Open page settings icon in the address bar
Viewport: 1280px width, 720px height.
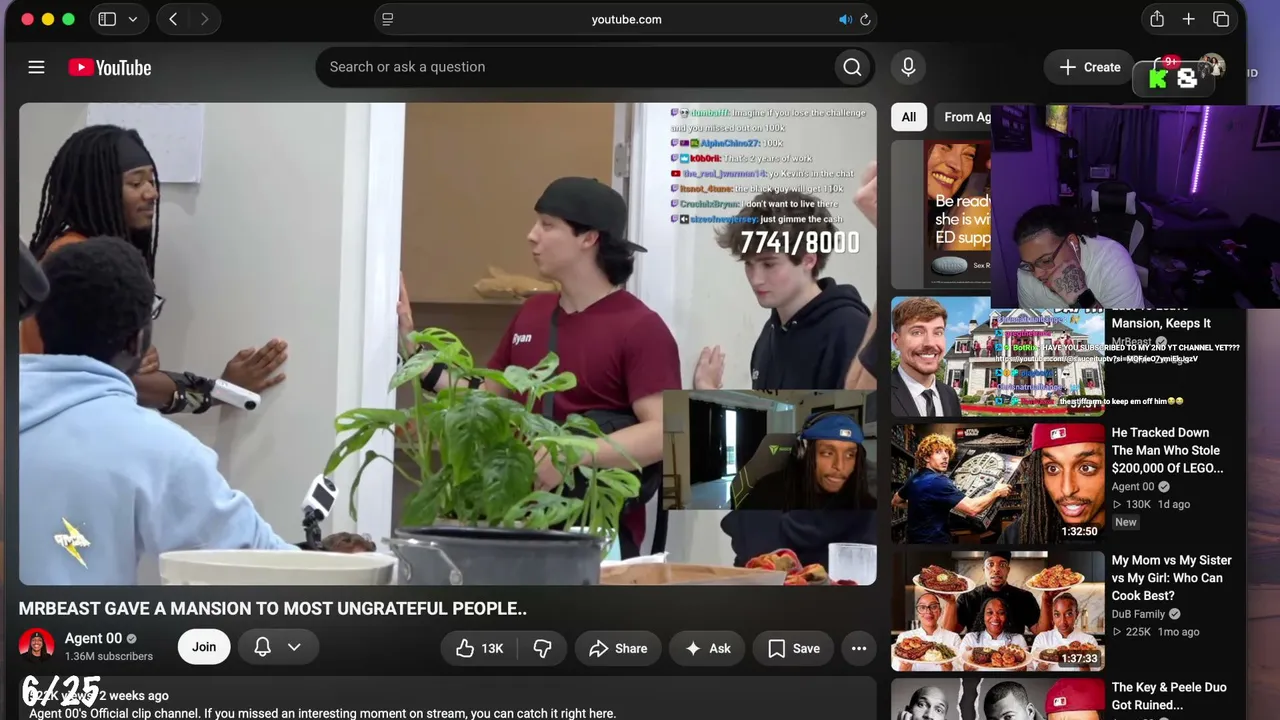pos(388,19)
